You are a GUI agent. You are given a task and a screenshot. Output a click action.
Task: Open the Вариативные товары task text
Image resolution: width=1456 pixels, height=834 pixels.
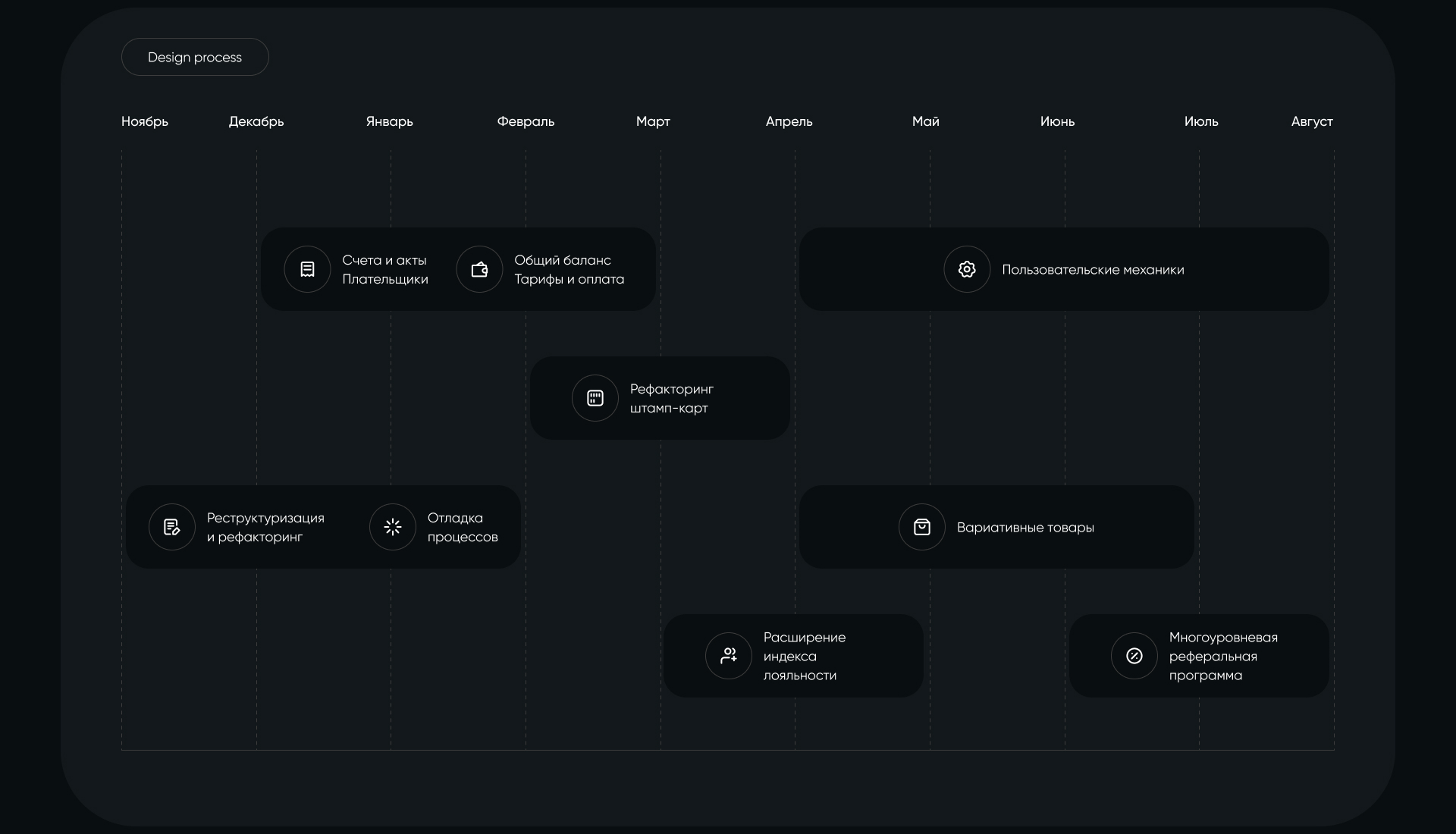[1025, 528]
